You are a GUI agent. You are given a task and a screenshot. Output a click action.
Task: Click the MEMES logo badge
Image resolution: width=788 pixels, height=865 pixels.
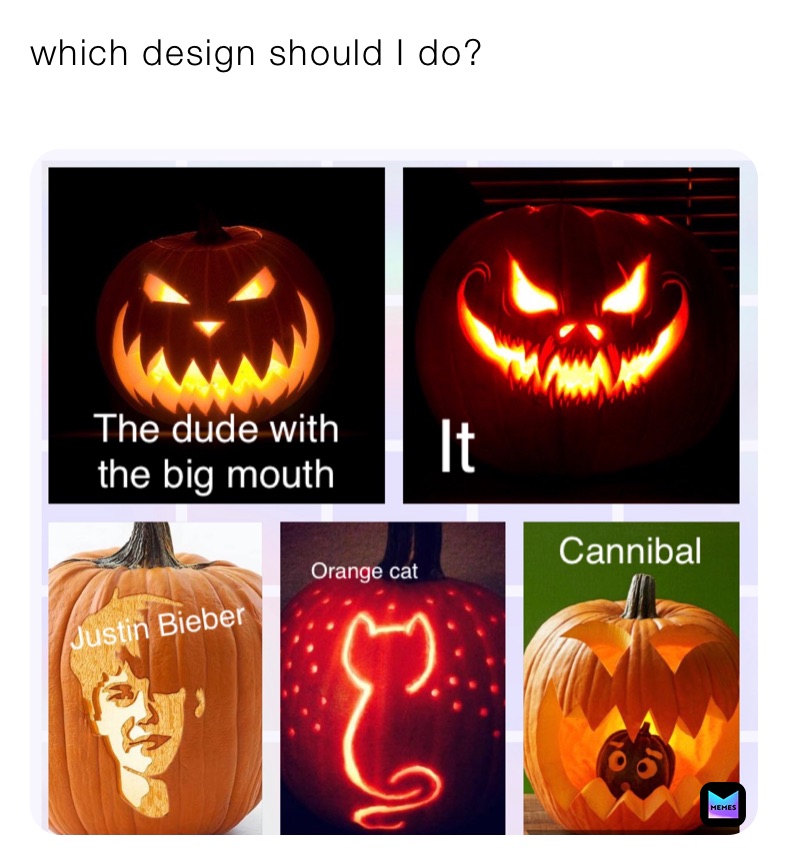722,804
